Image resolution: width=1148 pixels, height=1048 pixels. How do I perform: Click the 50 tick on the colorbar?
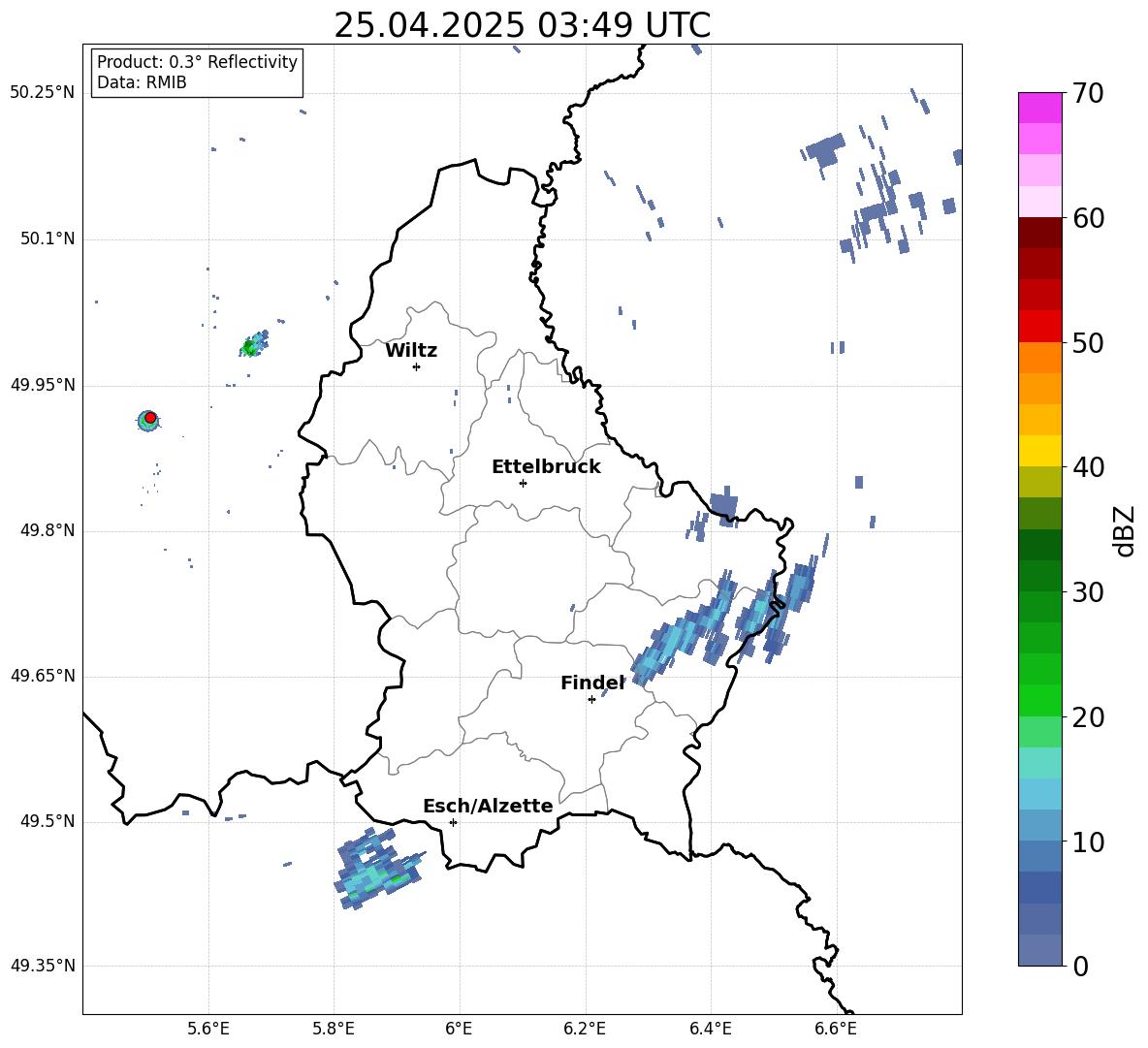[1087, 342]
